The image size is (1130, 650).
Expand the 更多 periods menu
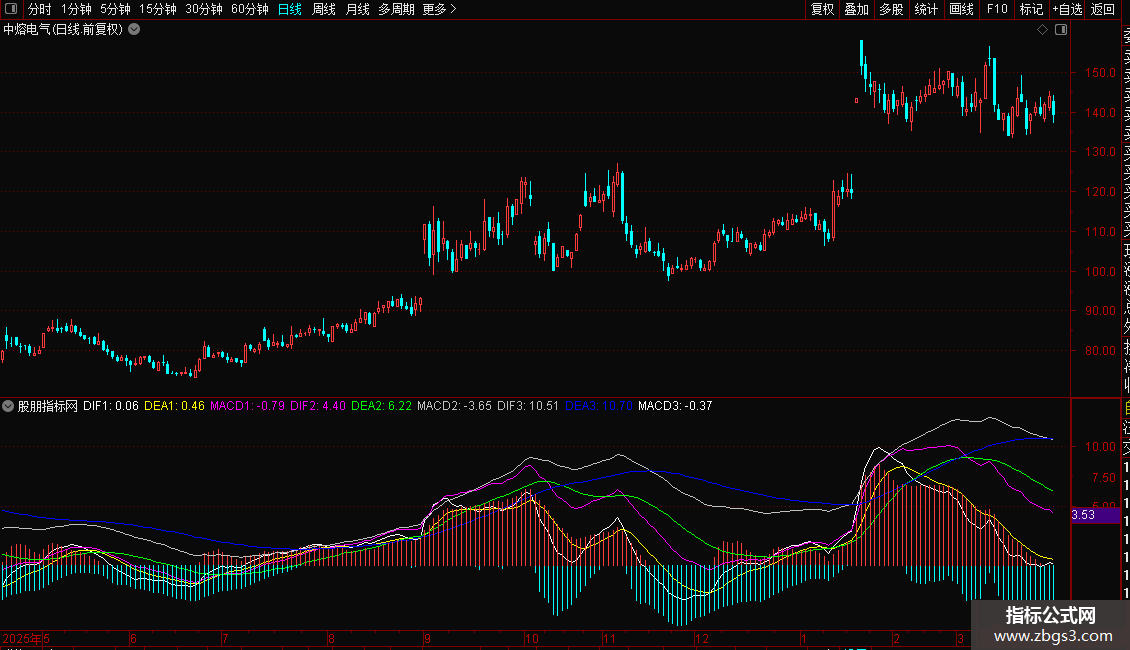440,9
